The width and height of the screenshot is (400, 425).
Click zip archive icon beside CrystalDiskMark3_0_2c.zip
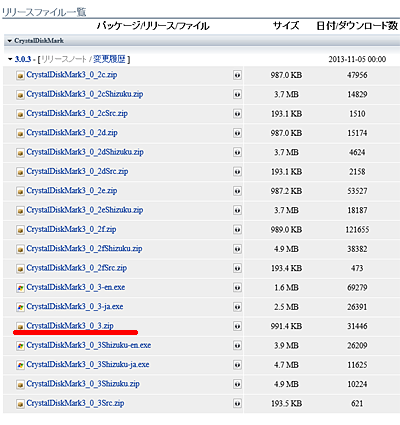pyautogui.click(x=20, y=76)
